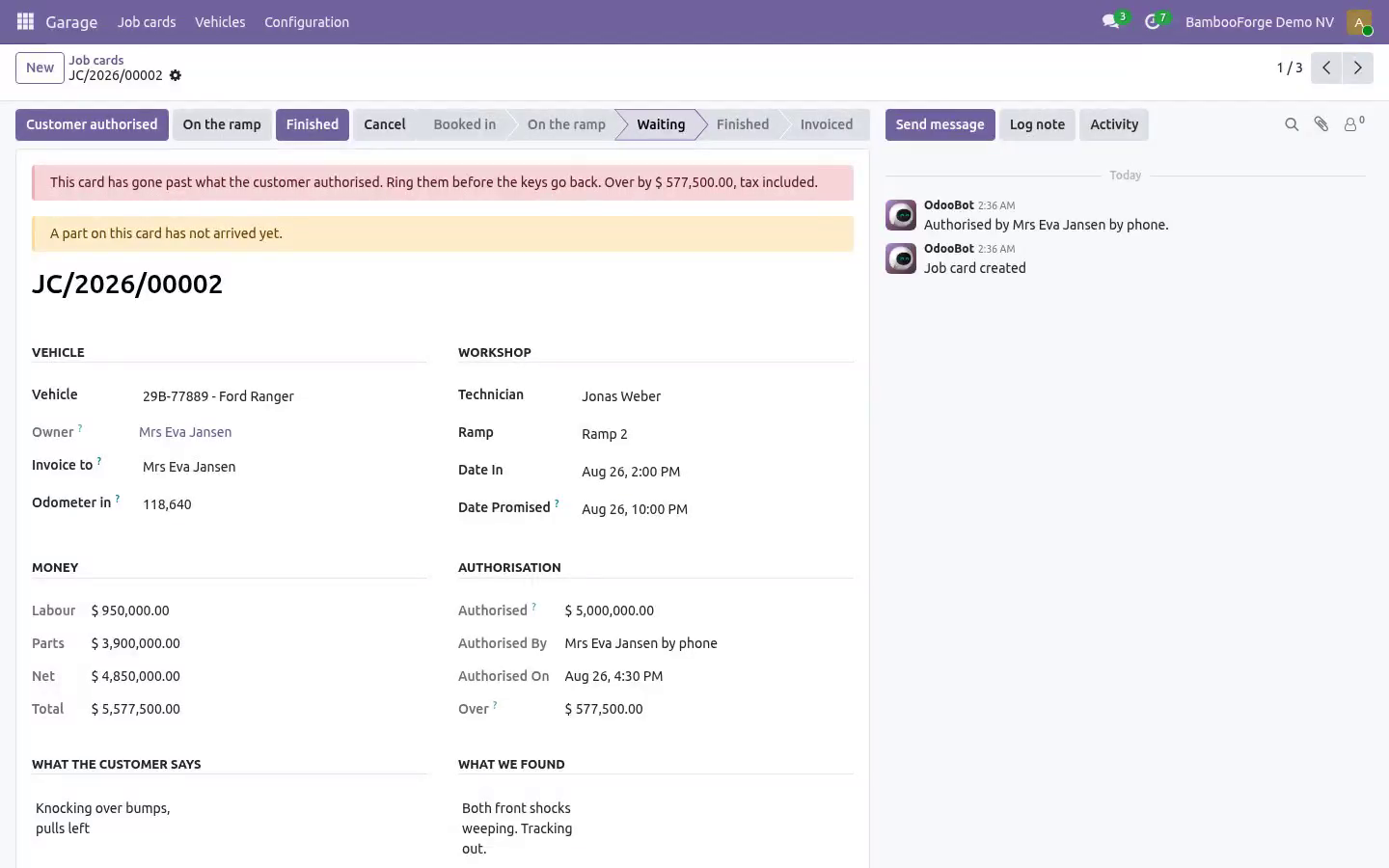Click the Over value $ 577,500.00

click(604, 709)
